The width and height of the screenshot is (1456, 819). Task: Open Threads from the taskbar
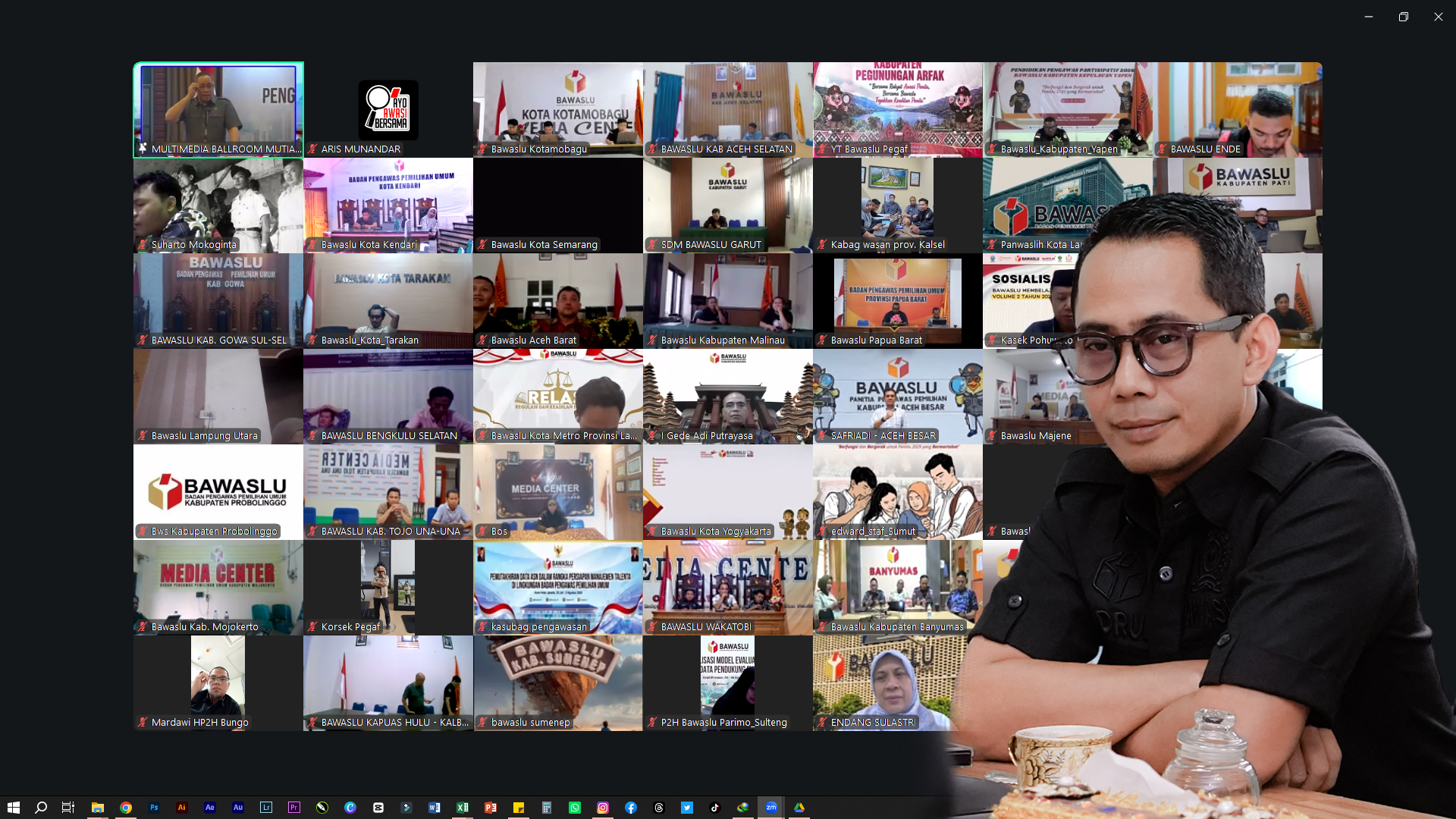pos(659,808)
